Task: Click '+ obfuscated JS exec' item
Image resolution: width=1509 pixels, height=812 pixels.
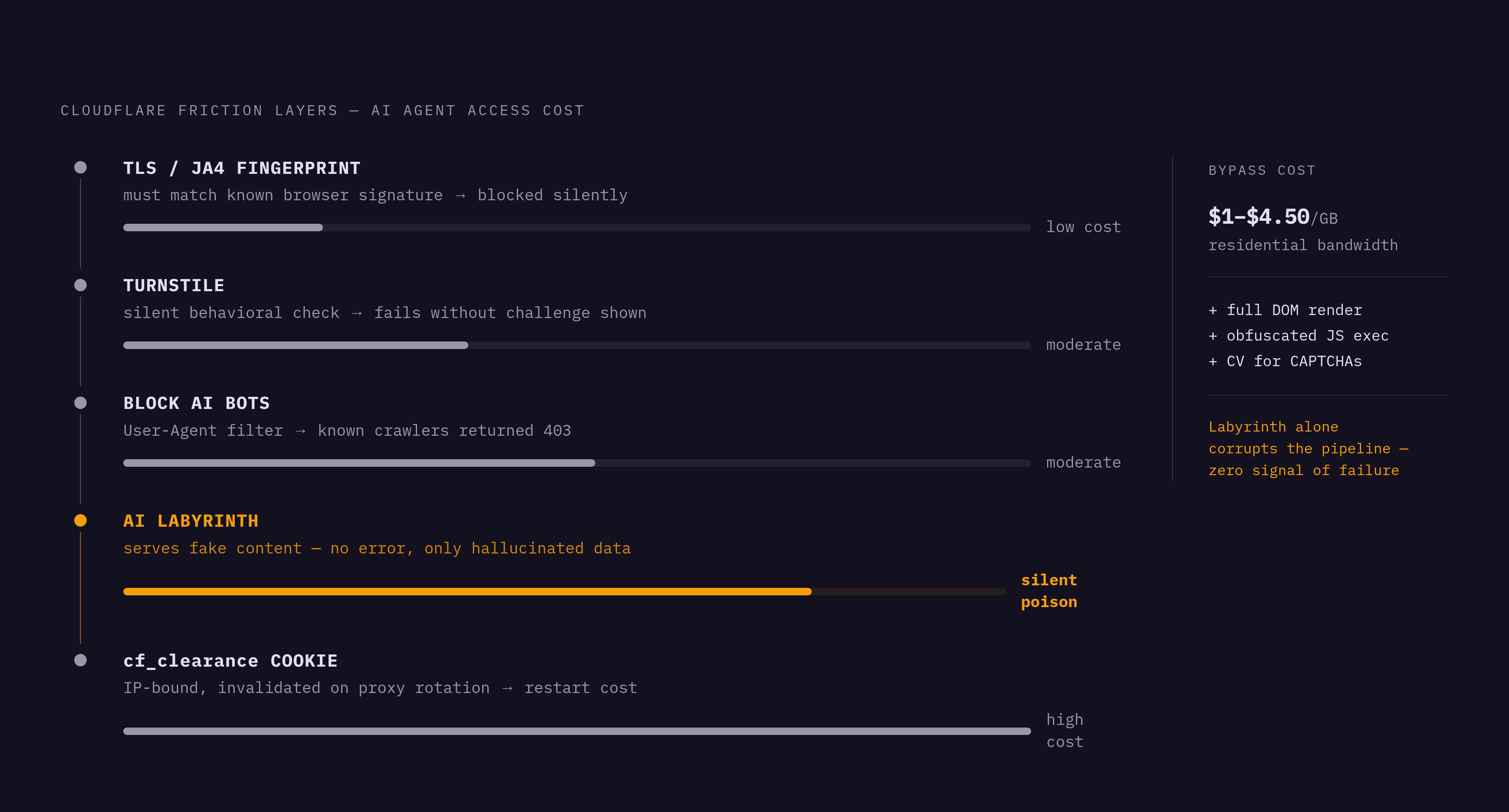Action: tap(1299, 336)
